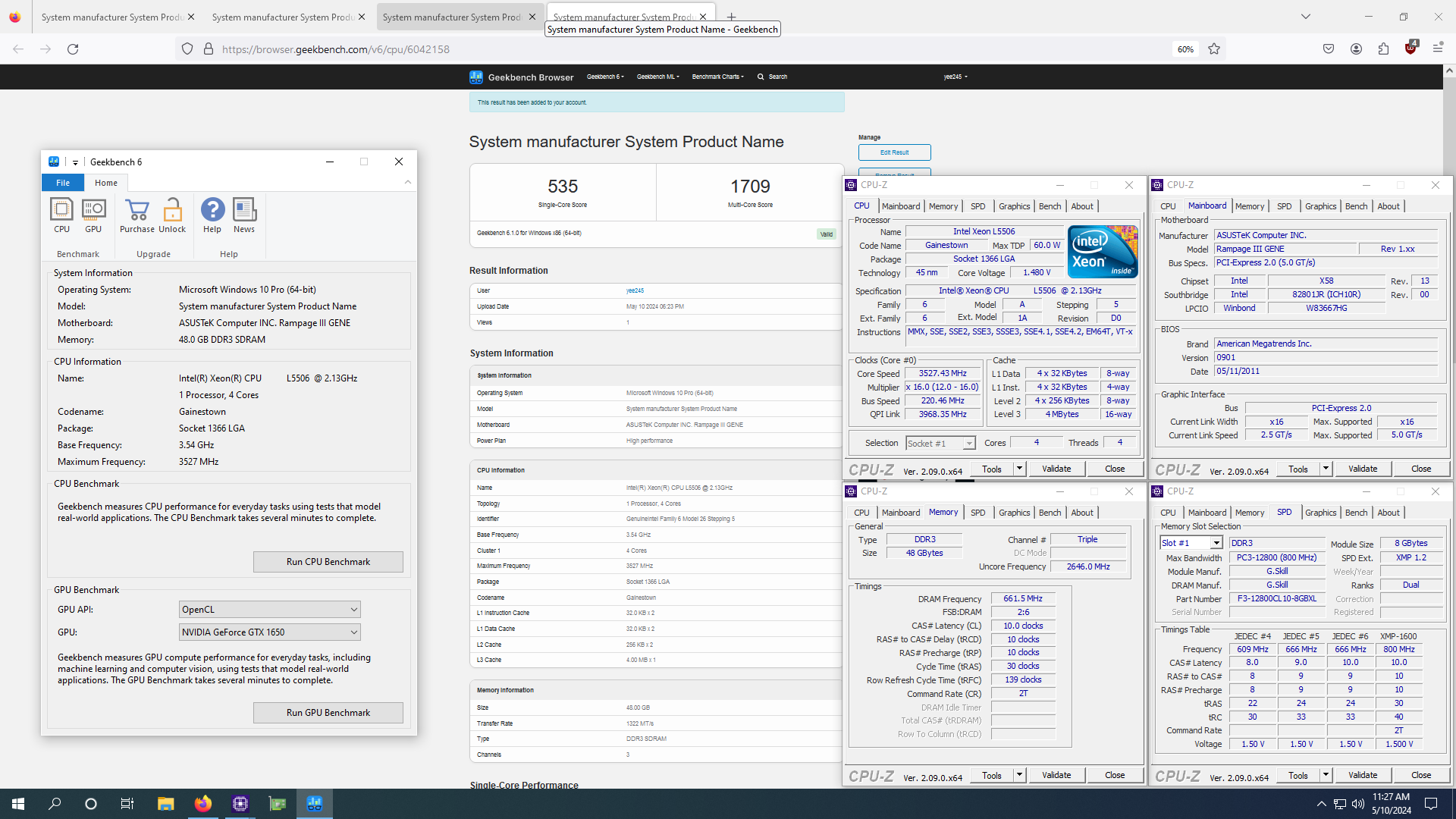Screen dimensions: 1456x819
Task: Click Geekbench Browser logo link
Action: (522, 77)
